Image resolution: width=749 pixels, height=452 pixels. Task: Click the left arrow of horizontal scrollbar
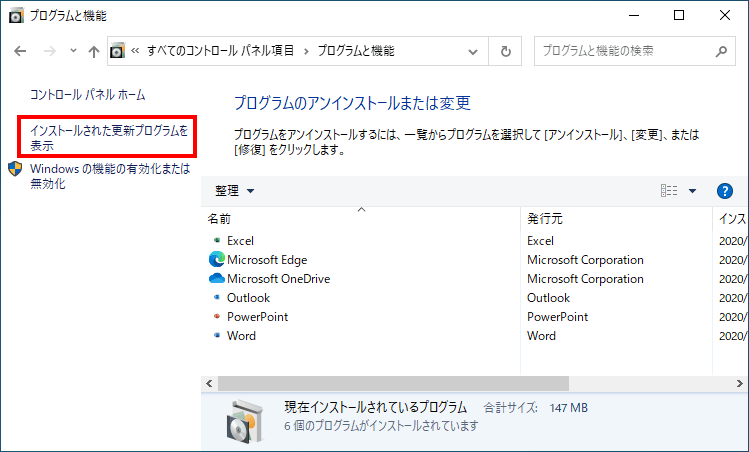point(209,383)
